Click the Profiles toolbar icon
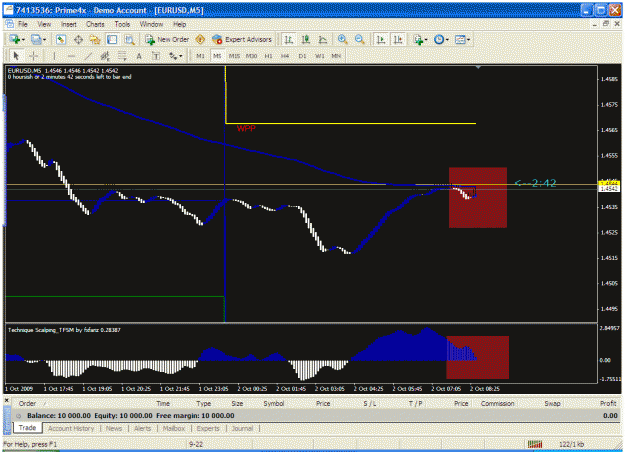This screenshot has height=452, width=625. (36, 39)
